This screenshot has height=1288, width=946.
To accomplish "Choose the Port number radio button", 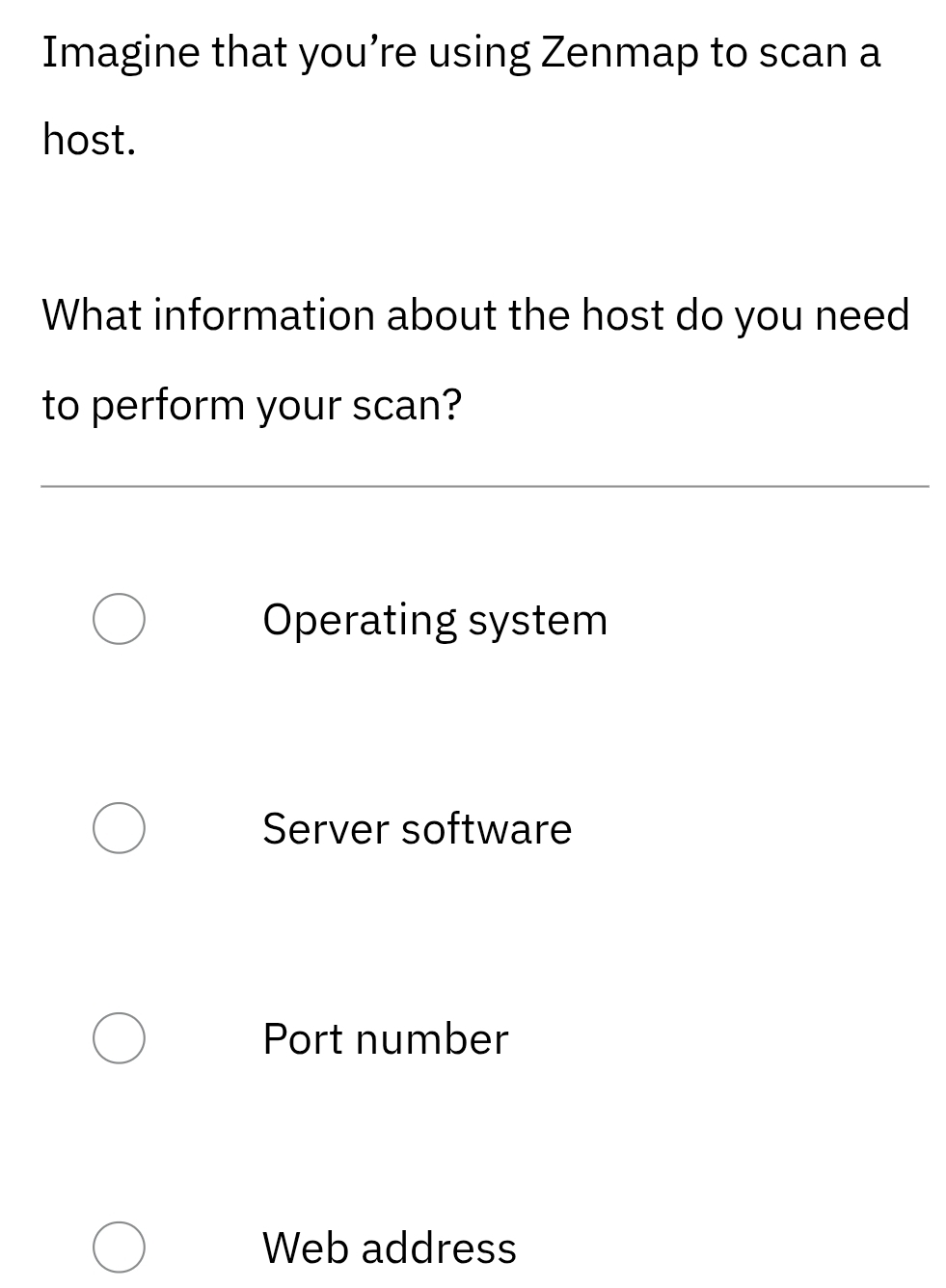I will click(x=119, y=1038).
